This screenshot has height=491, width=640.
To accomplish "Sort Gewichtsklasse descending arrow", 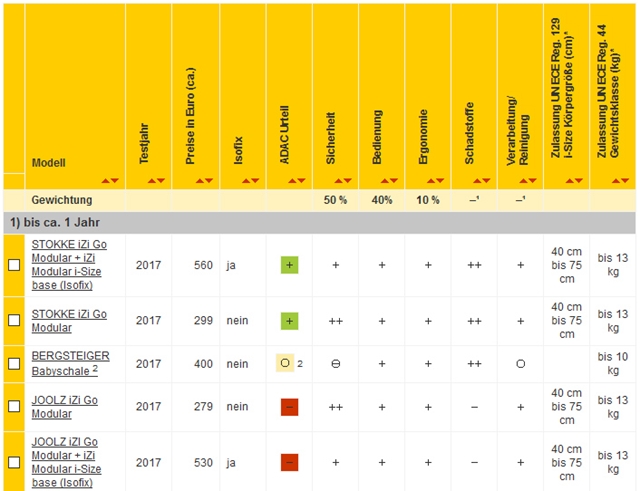I will click(625, 180).
